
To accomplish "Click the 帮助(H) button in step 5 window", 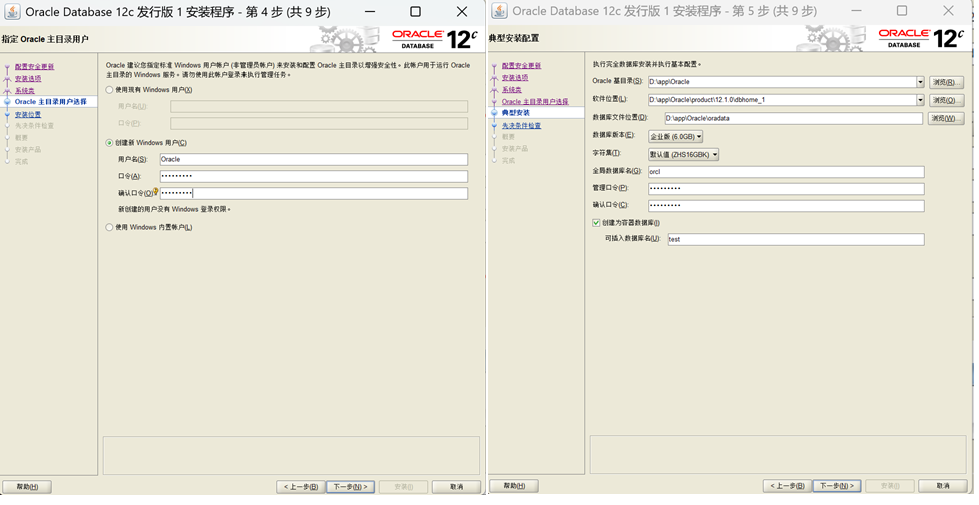I will tap(514, 486).
